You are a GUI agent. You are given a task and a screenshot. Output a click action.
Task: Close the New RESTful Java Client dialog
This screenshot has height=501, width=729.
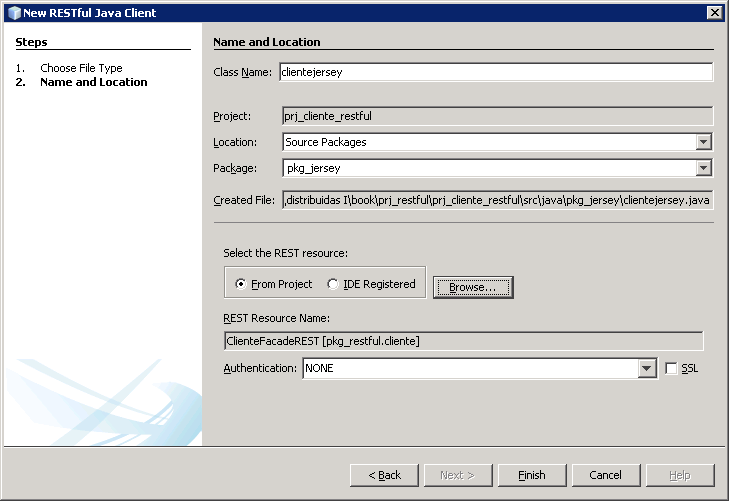coord(714,12)
